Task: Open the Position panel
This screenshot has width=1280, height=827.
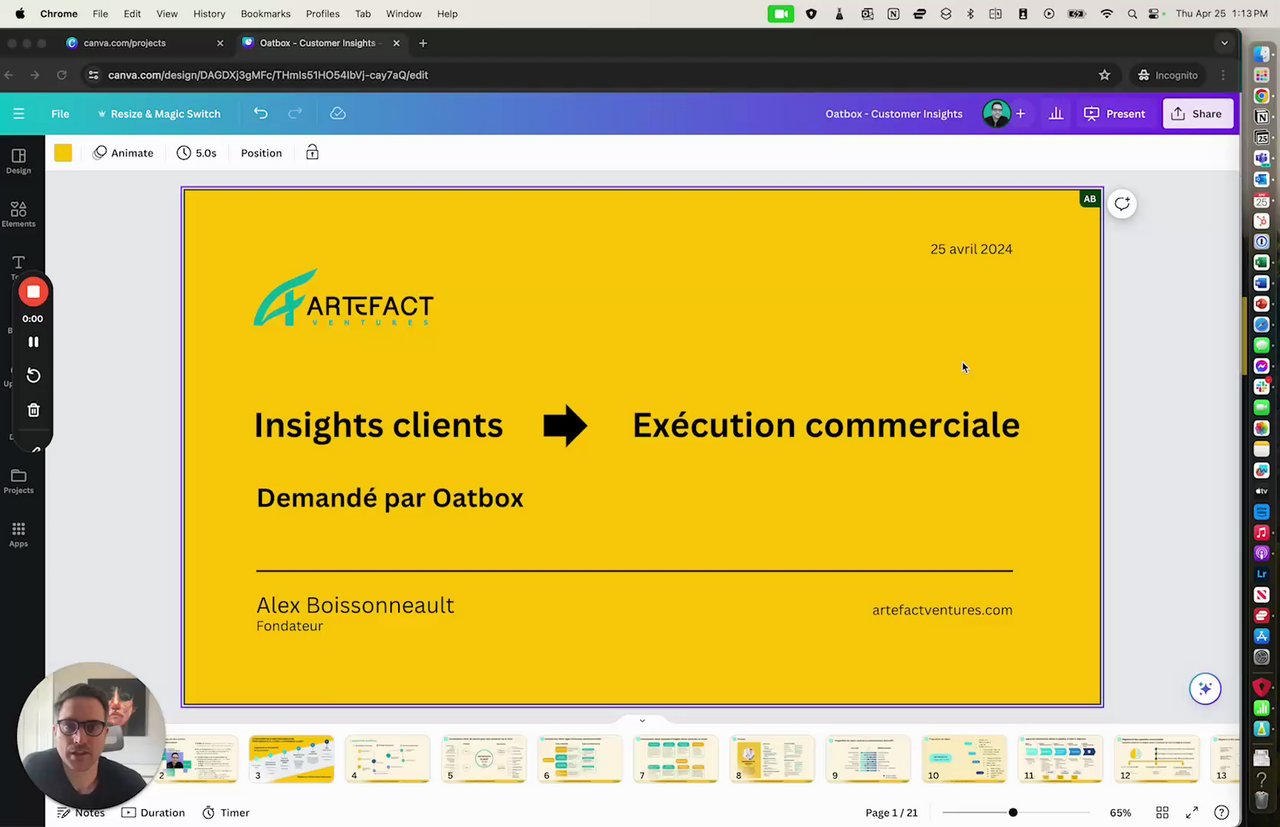Action: point(261,153)
